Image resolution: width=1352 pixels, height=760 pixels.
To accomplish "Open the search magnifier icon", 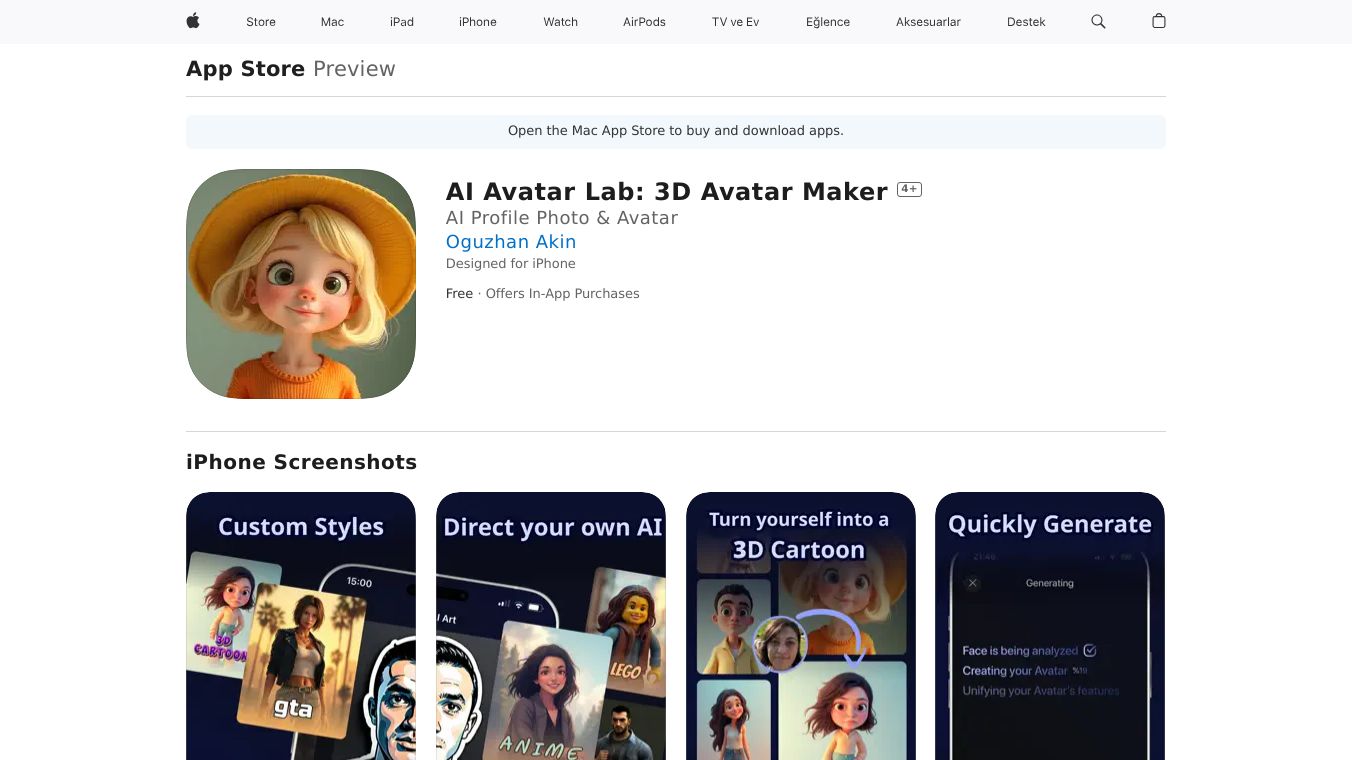I will [x=1098, y=21].
